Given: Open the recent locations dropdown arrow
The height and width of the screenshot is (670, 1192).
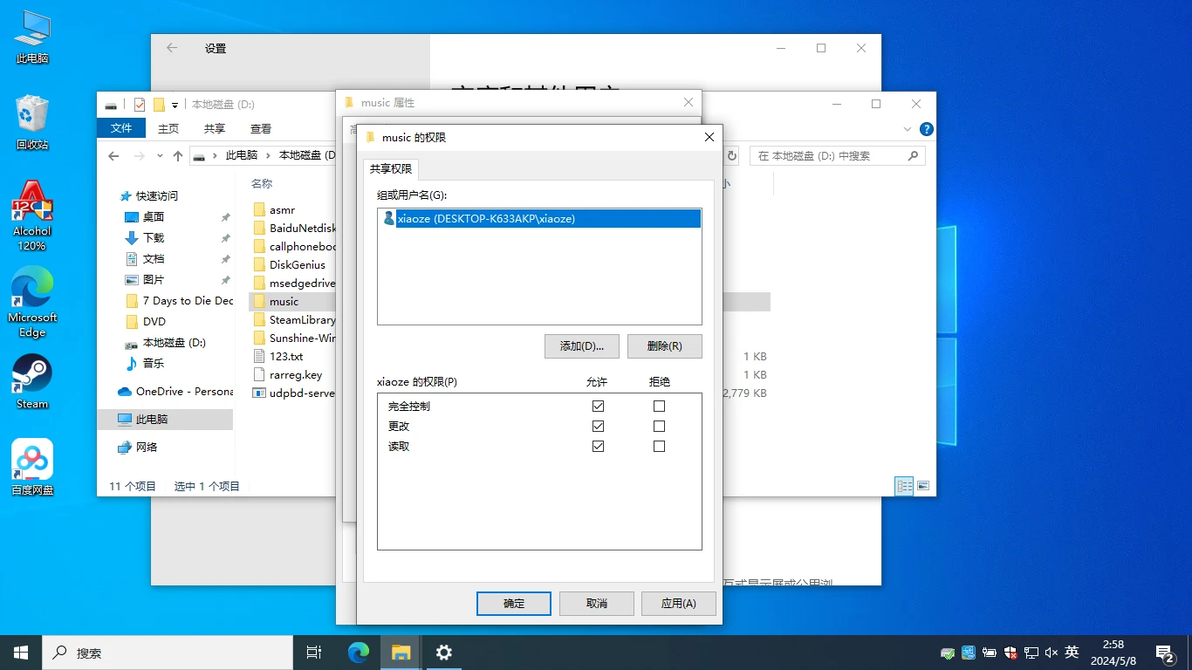Looking at the screenshot, I should pos(160,156).
